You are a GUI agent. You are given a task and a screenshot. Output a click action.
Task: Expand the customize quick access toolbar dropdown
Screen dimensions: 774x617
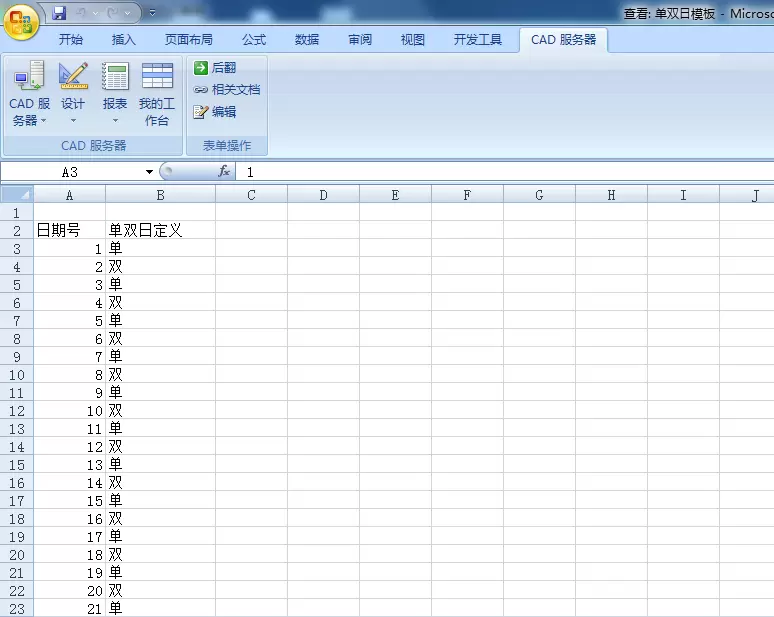152,13
